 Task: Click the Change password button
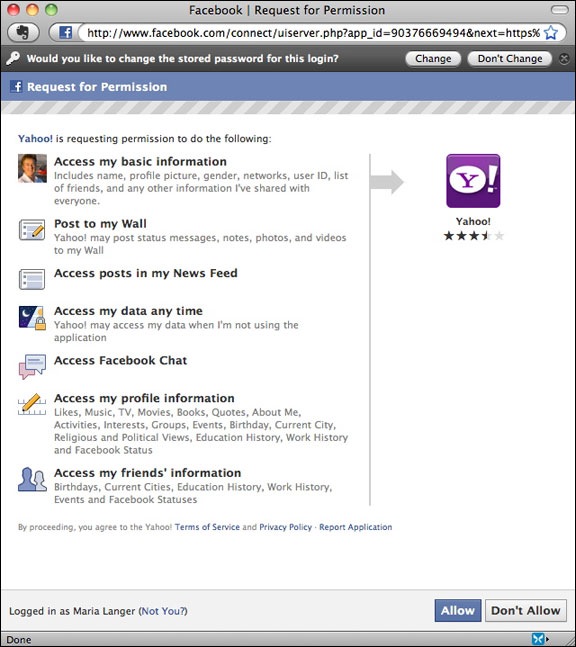click(433, 59)
